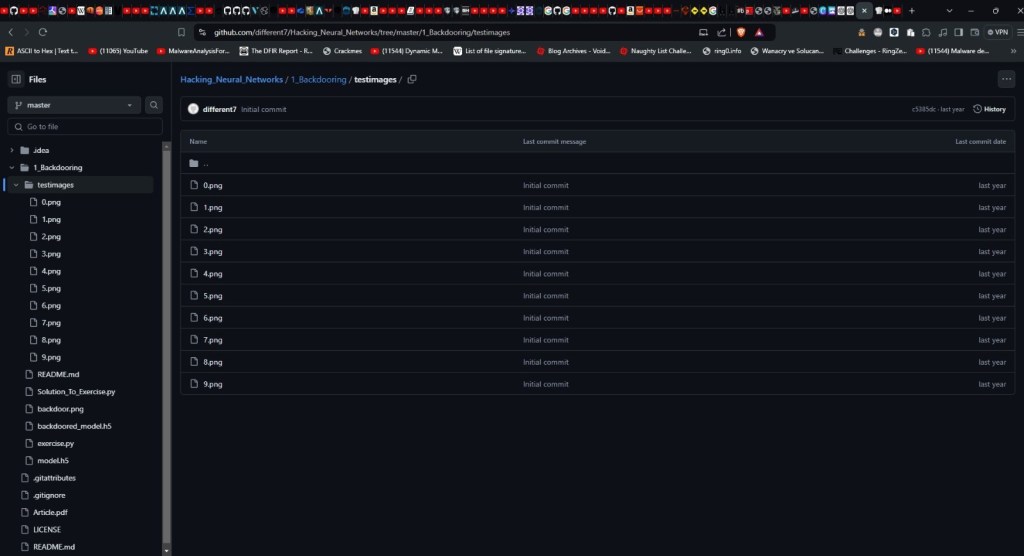Collapse the file tree side panel icon
The width and height of the screenshot is (1024, 556).
(x=16, y=79)
